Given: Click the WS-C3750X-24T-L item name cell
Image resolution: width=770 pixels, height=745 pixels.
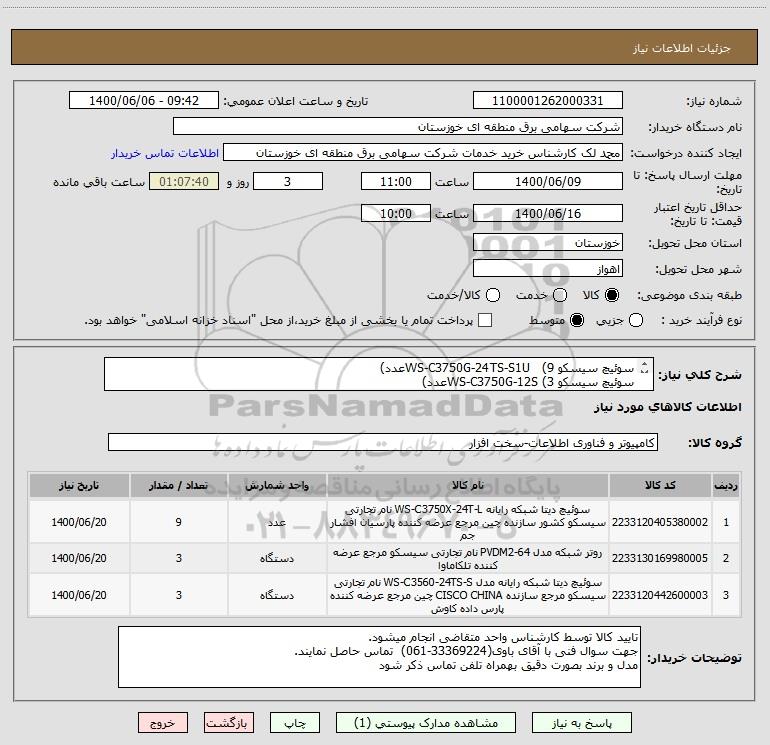Looking at the screenshot, I should click(468, 522).
